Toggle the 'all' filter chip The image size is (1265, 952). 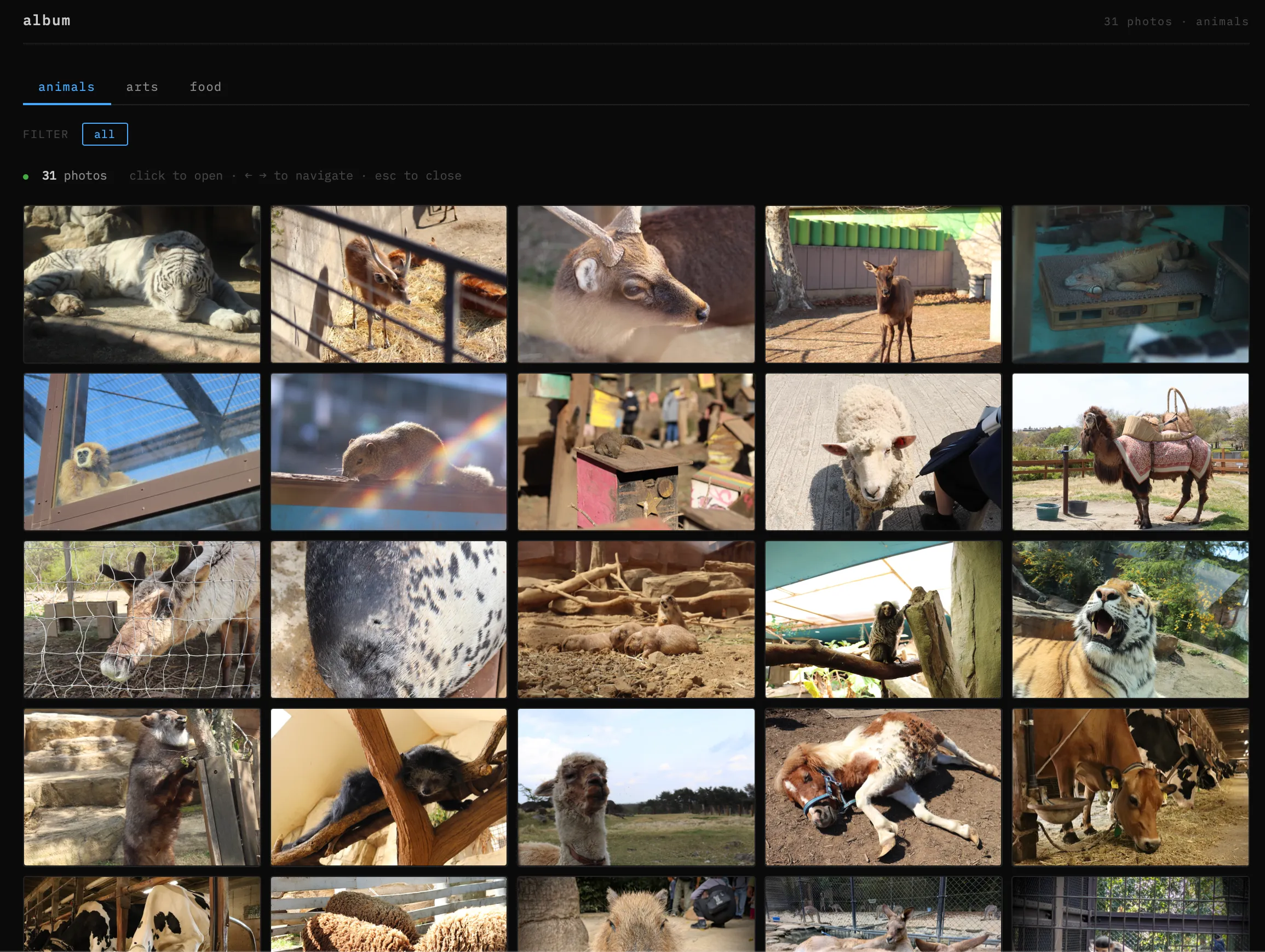click(x=105, y=134)
